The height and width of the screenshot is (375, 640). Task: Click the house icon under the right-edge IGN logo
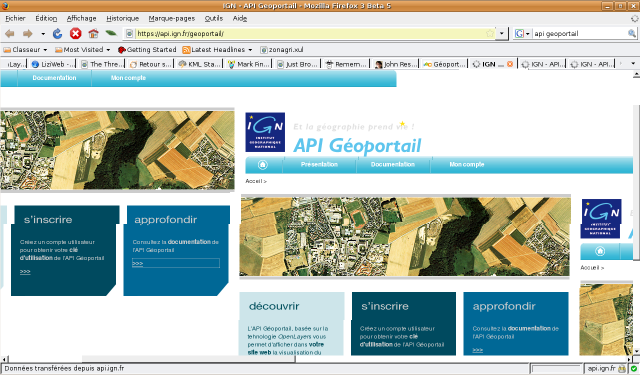600,251
